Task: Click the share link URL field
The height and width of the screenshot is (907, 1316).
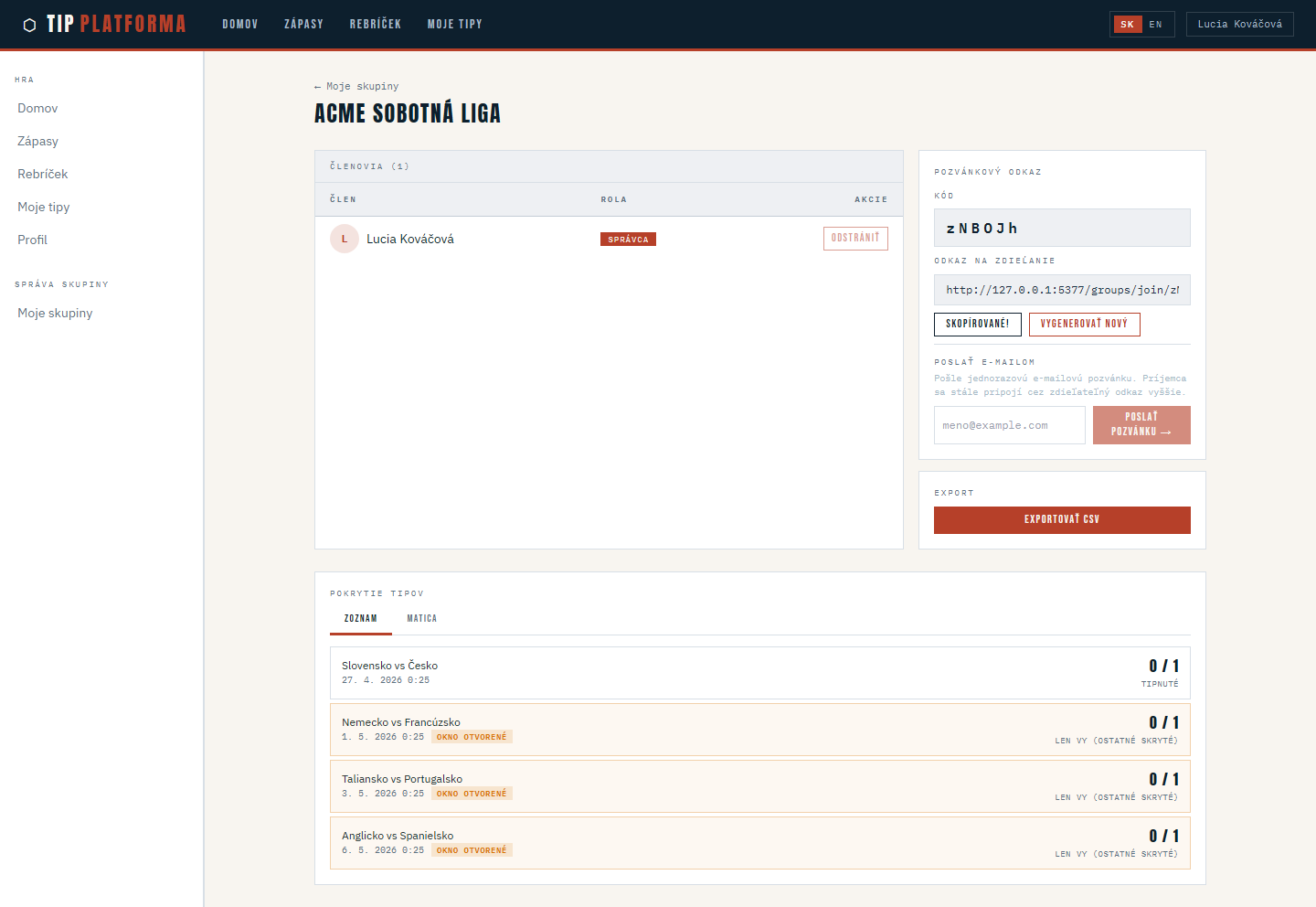Action: point(1061,290)
